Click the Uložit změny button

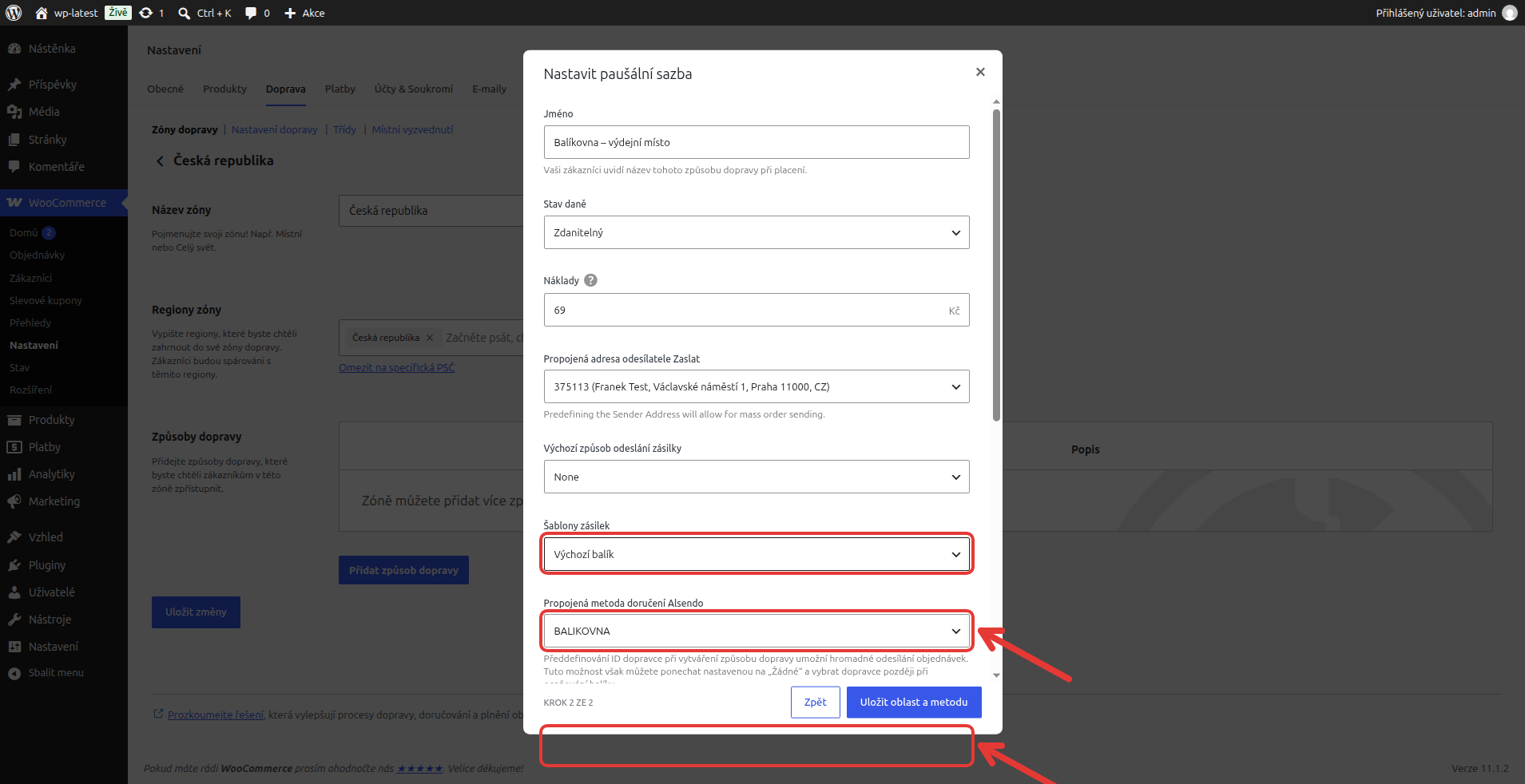[x=196, y=612]
